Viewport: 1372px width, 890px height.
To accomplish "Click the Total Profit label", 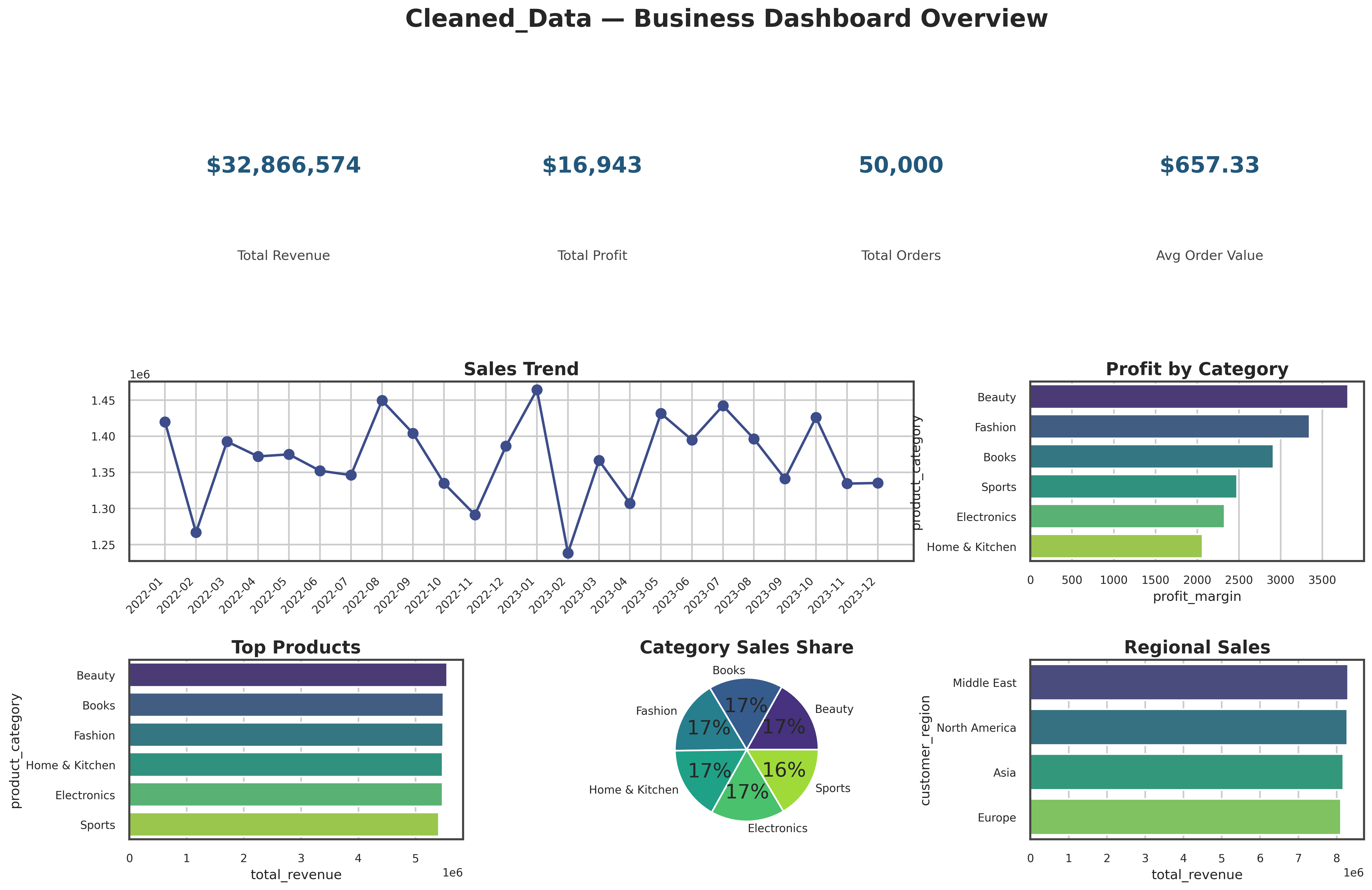I will coord(592,255).
